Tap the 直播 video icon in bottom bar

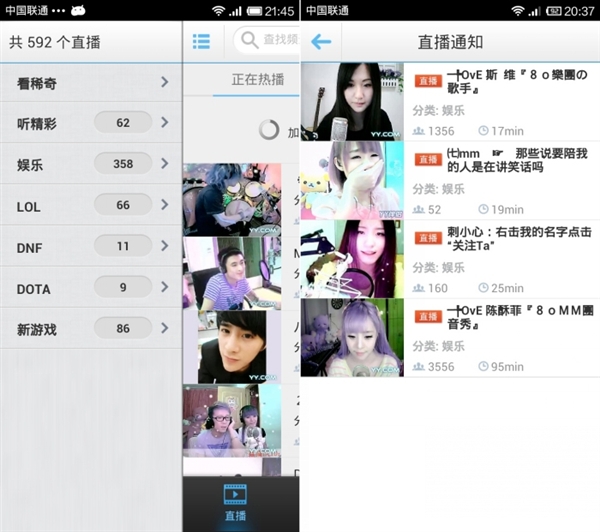click(x=235, y=502)
